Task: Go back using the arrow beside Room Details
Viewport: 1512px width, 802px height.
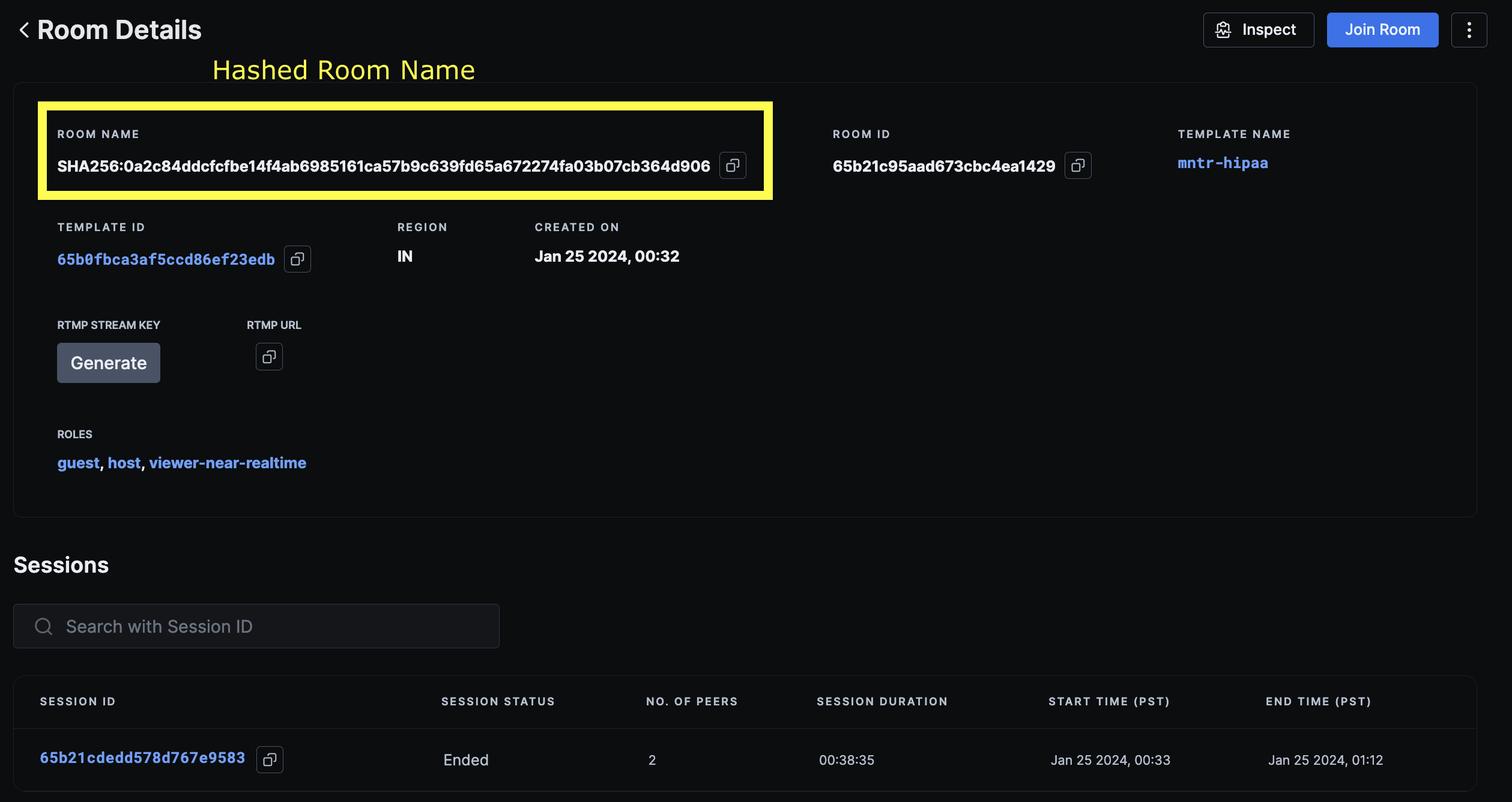Action: (x=24, y=30)
